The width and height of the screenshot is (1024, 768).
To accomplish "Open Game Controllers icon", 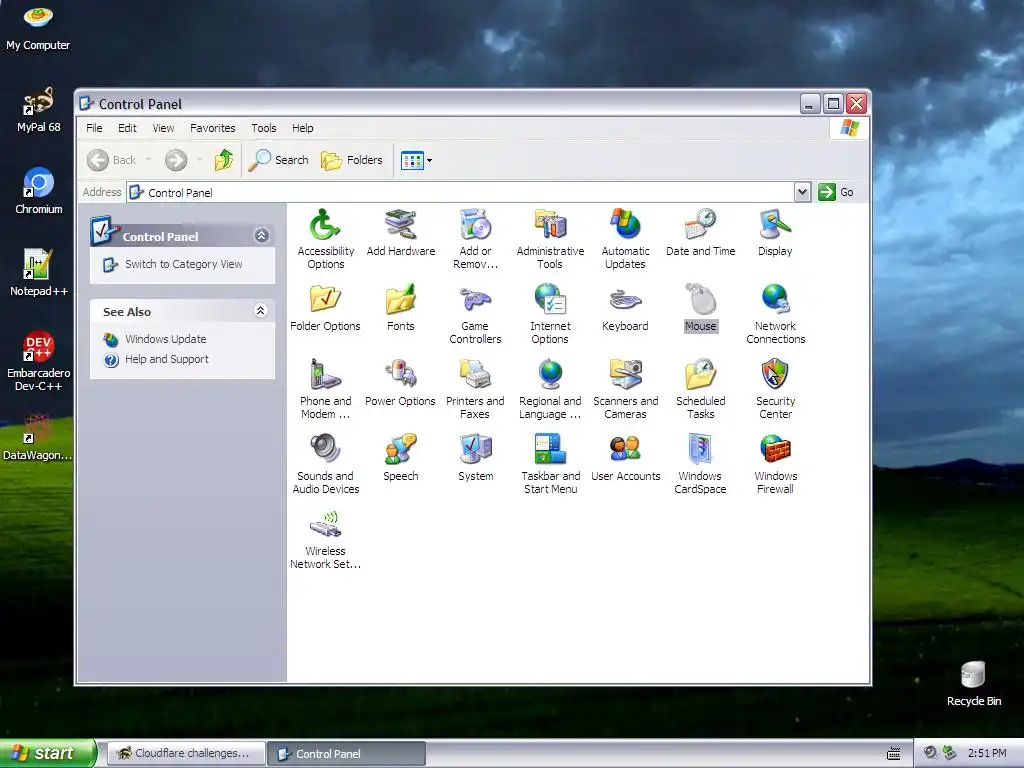I will pyautogui.click(x=475, y=300).
